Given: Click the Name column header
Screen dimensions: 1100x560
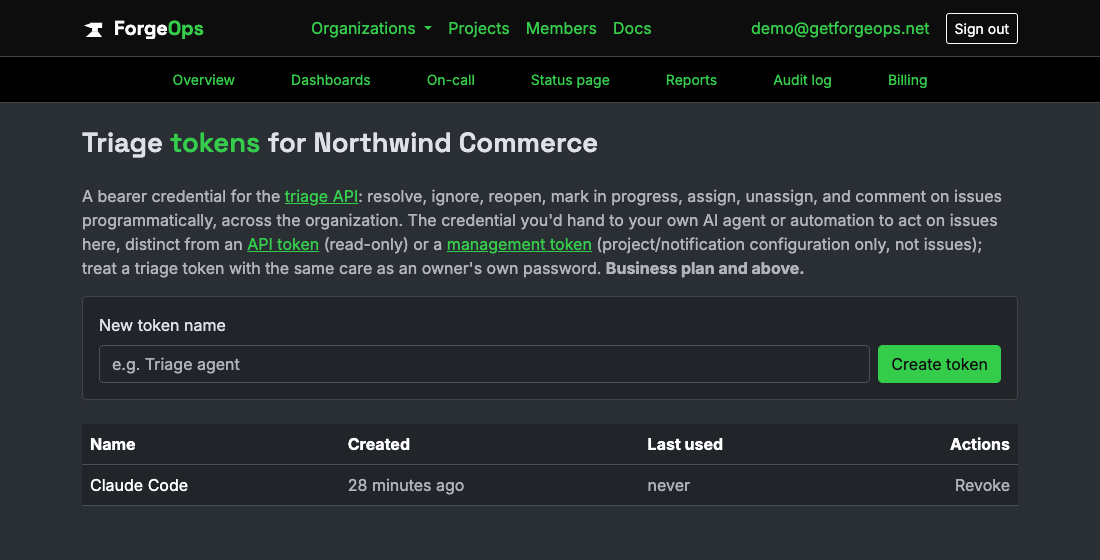Looking at the screenshot, I should click(113, 444).
